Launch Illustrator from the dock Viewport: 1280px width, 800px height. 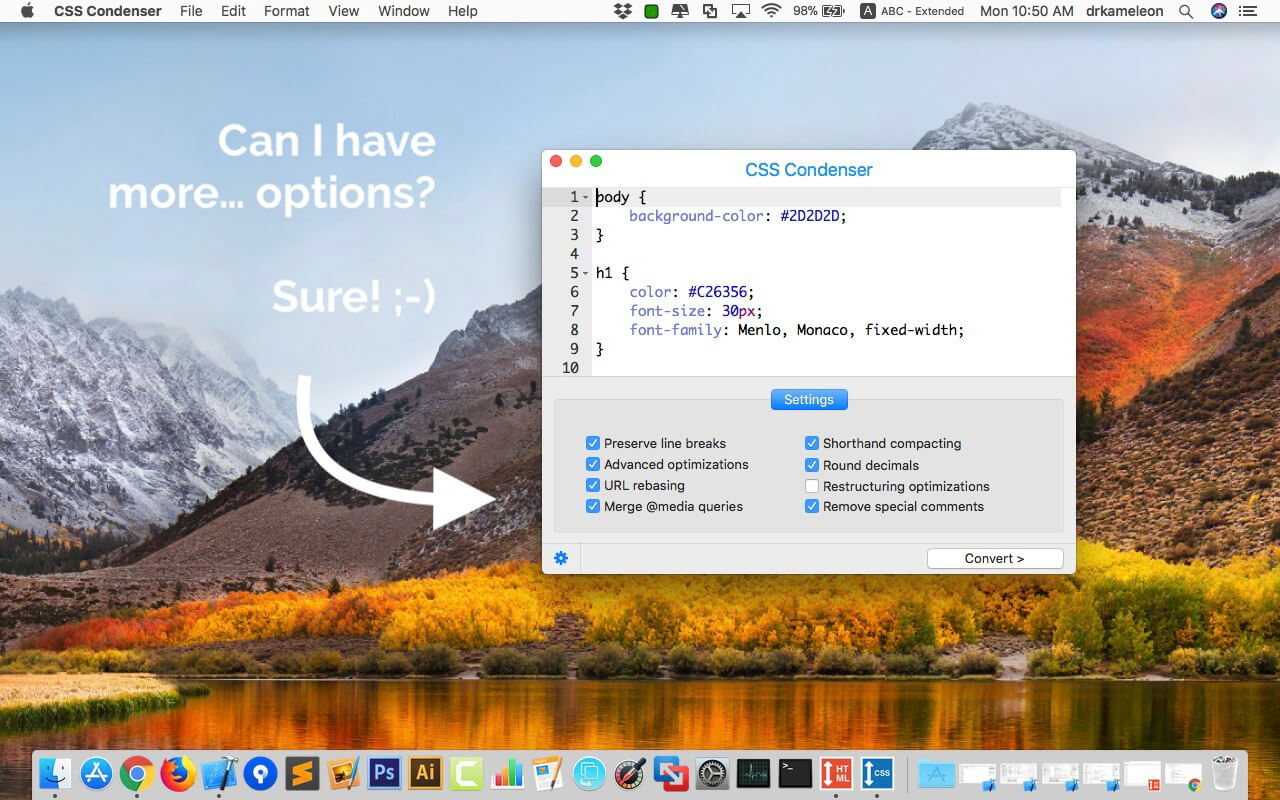[x=426, y=773]
